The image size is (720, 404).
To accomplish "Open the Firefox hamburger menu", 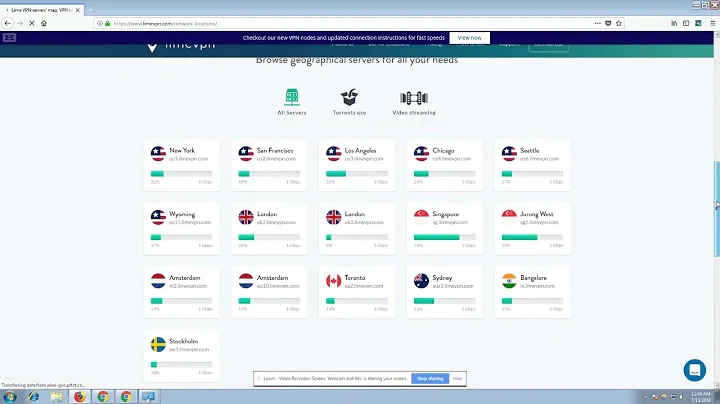I will 713,23.
